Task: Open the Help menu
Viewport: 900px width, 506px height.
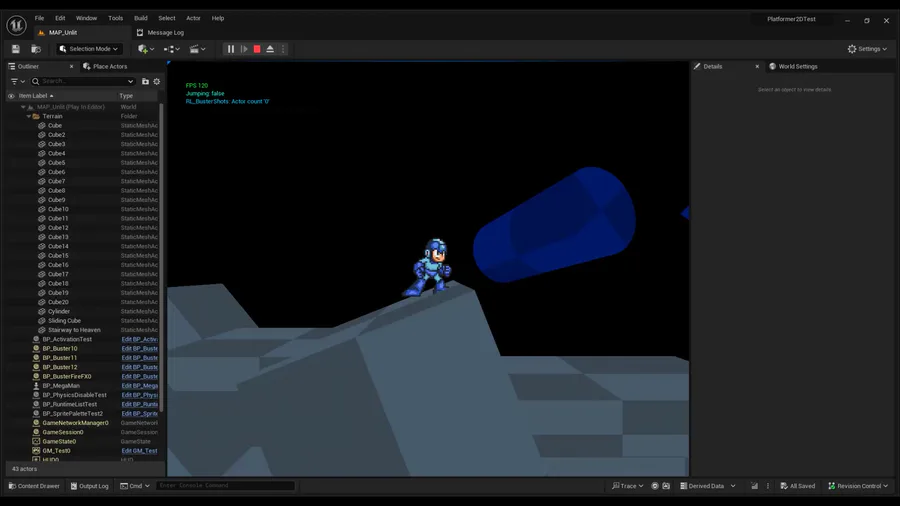Action: click(218, 18)
